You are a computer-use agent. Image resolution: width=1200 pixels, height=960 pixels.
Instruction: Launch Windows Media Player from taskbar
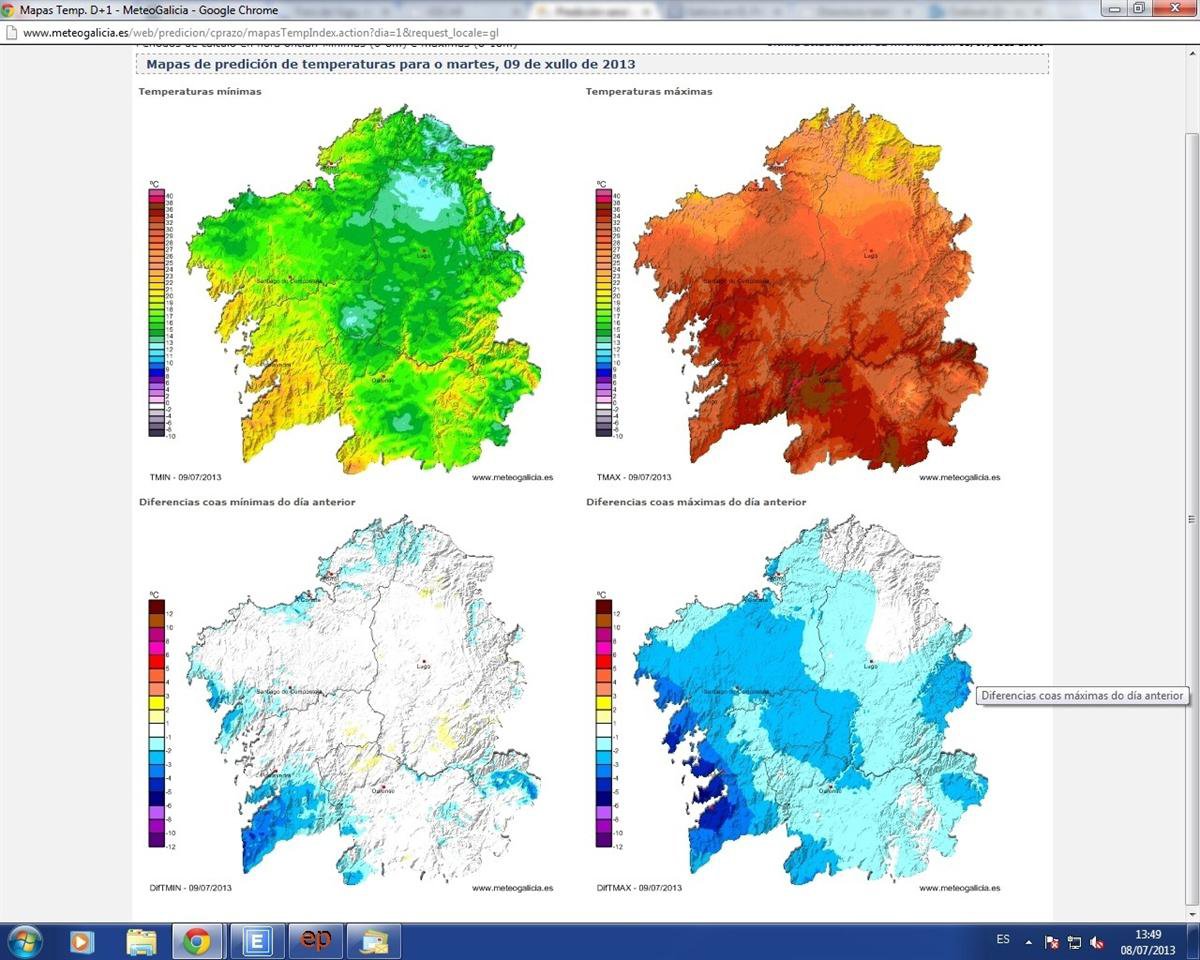tap(82, 941)
